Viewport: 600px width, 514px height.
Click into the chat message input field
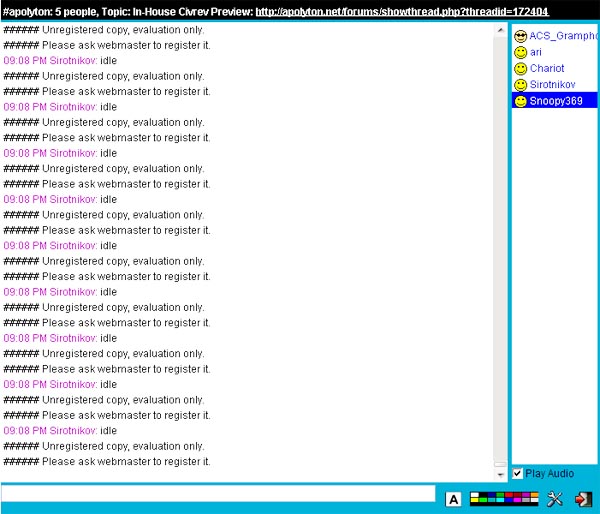[x=218, y=494]
